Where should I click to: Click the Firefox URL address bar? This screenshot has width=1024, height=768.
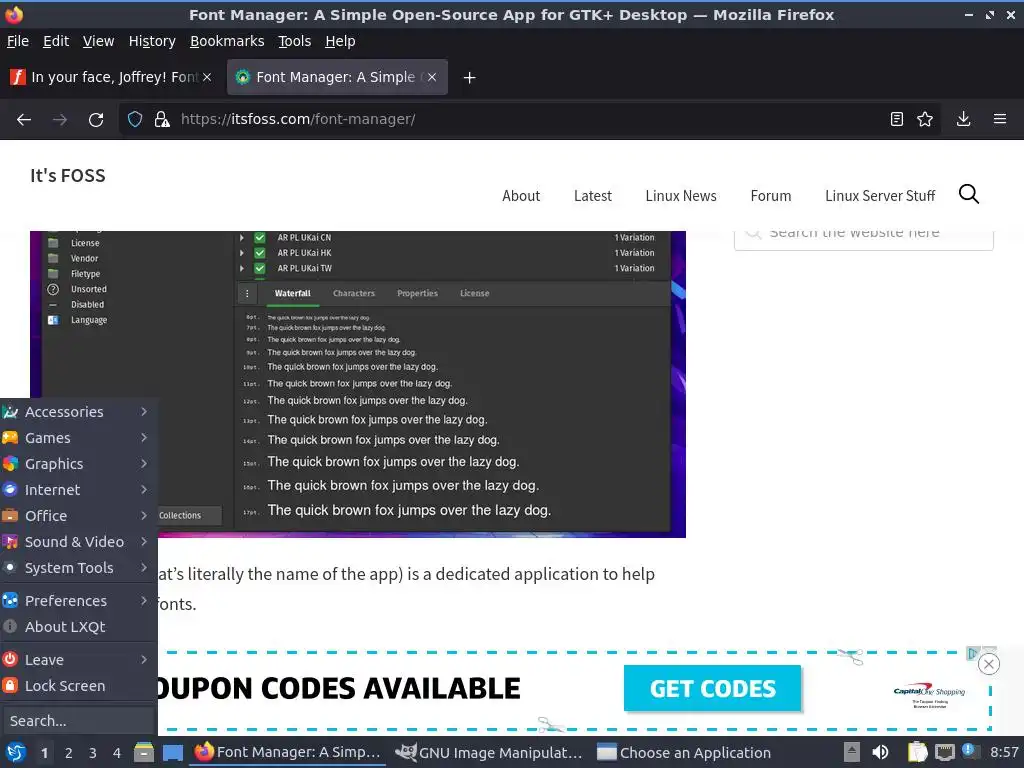(x=529, y=119)
